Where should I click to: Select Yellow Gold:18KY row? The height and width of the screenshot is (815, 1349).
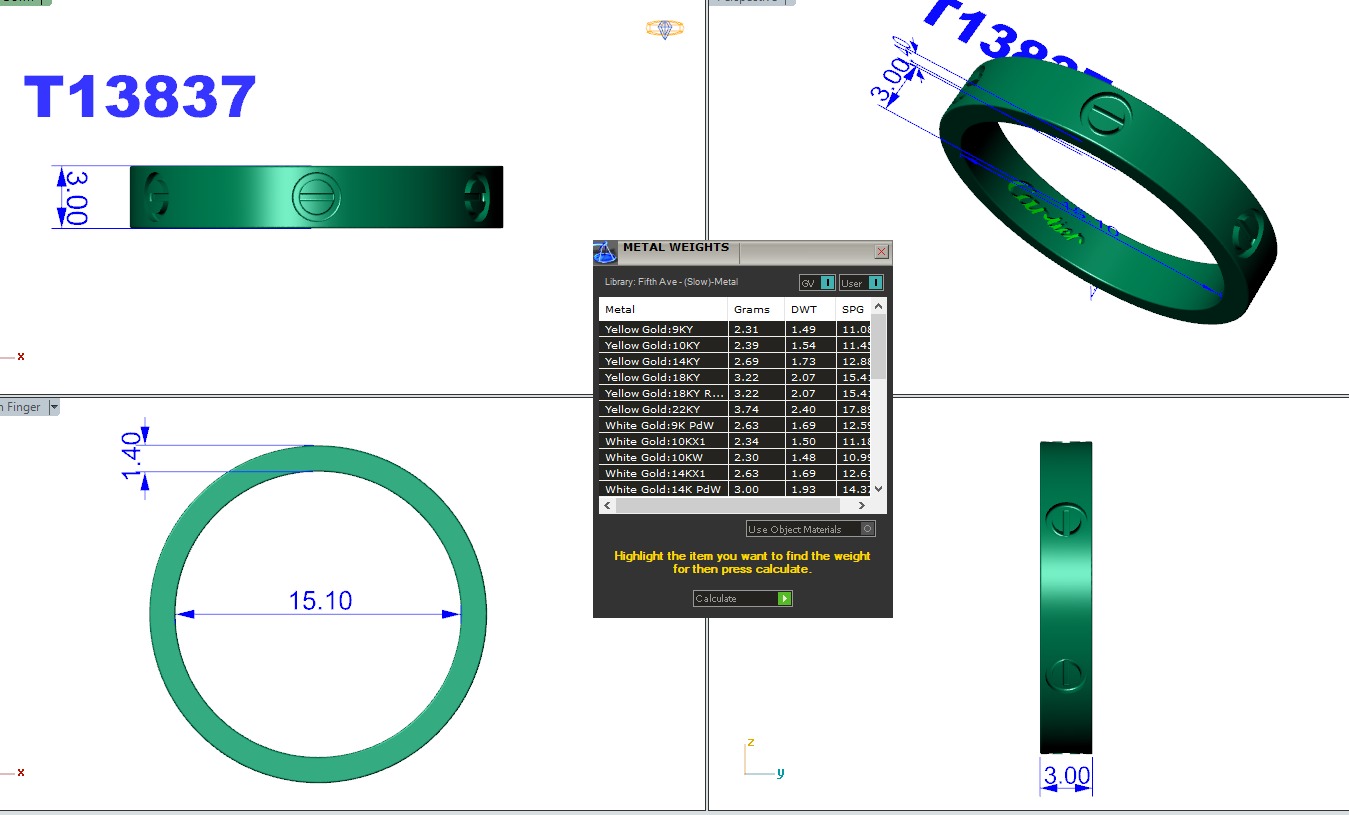662,378
